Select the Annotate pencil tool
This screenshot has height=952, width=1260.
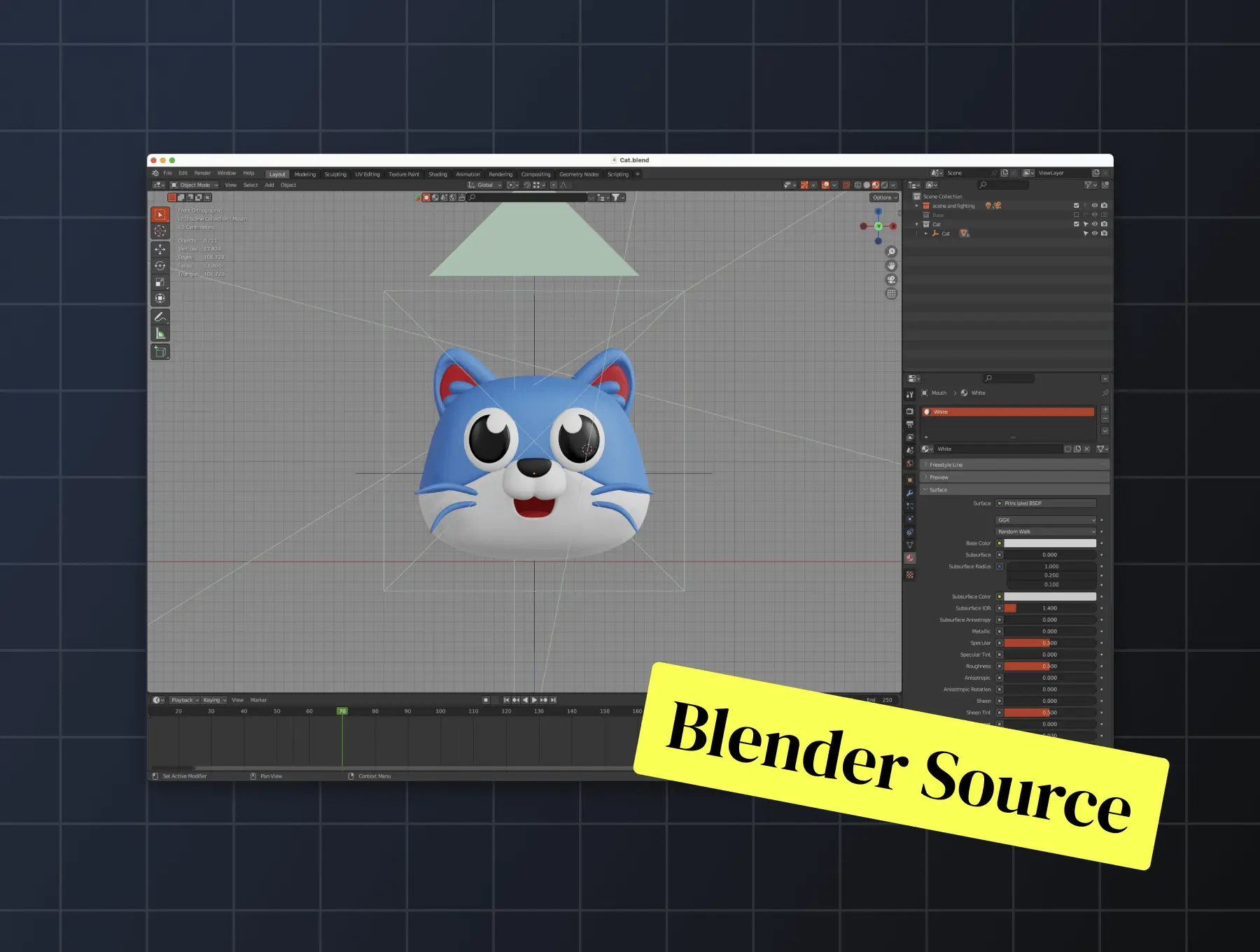pos(160,317)
